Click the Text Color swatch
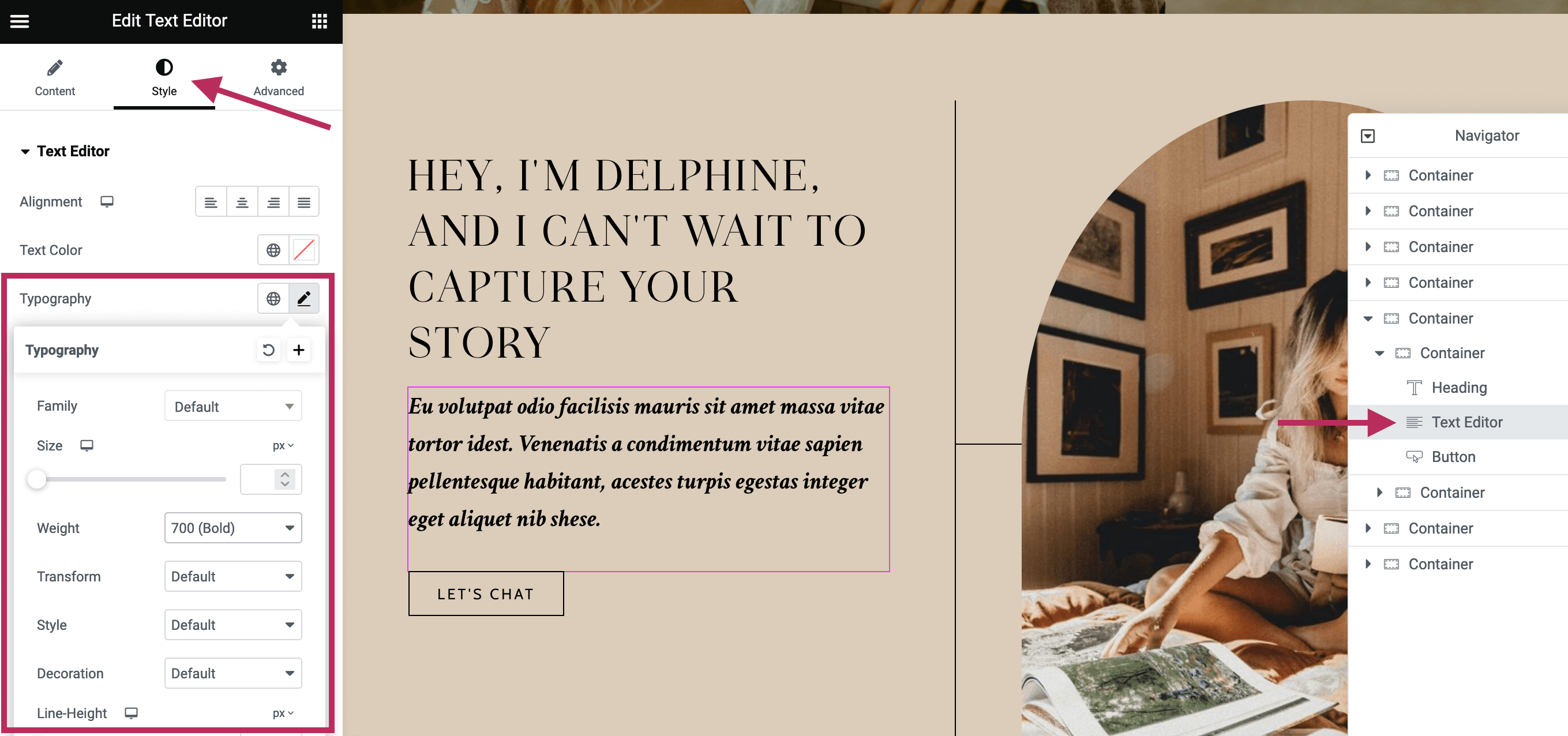1568x736 pixels. (x=304, y=250)
